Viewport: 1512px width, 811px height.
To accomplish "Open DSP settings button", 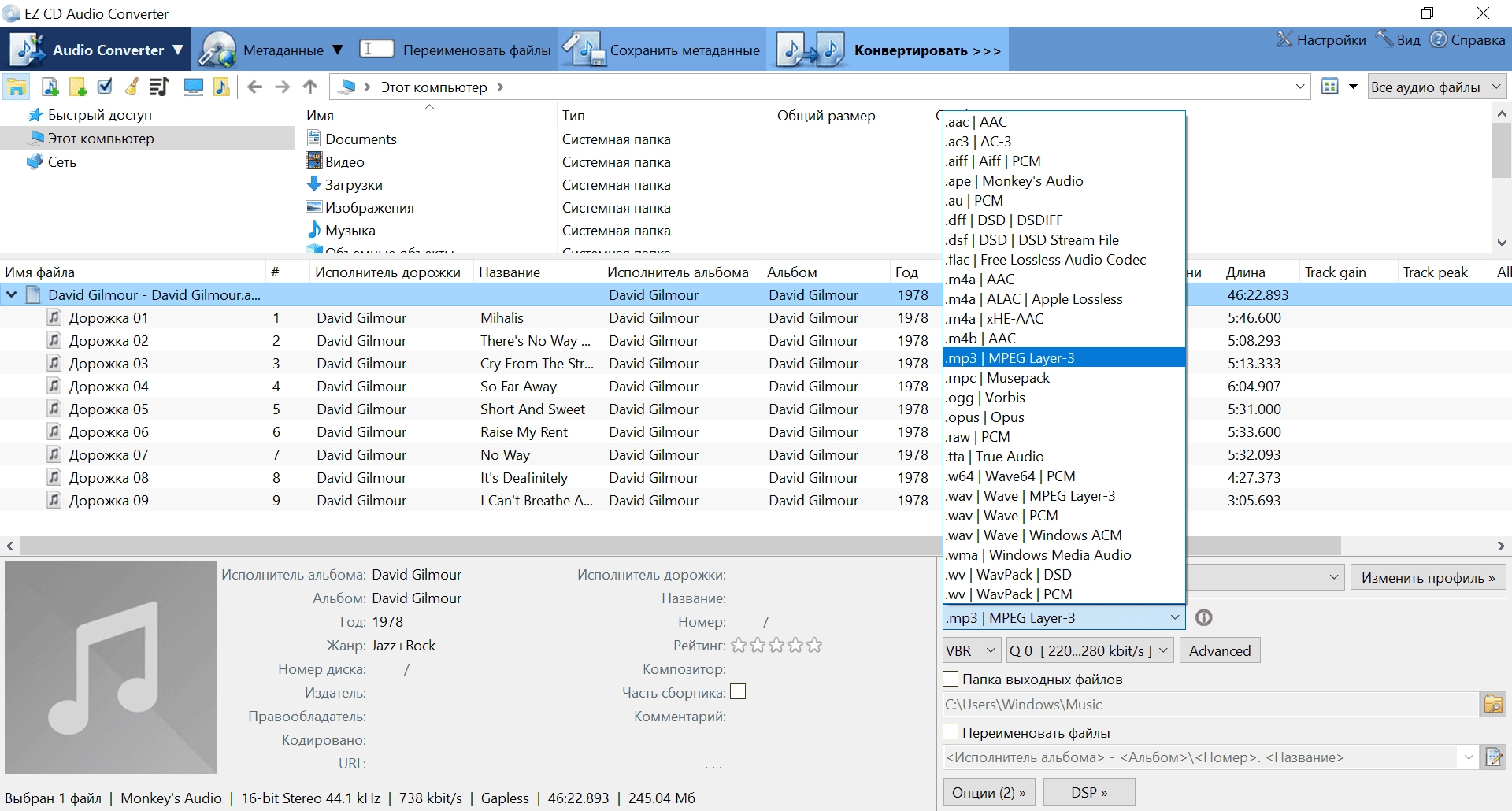I will (1089, 792).
